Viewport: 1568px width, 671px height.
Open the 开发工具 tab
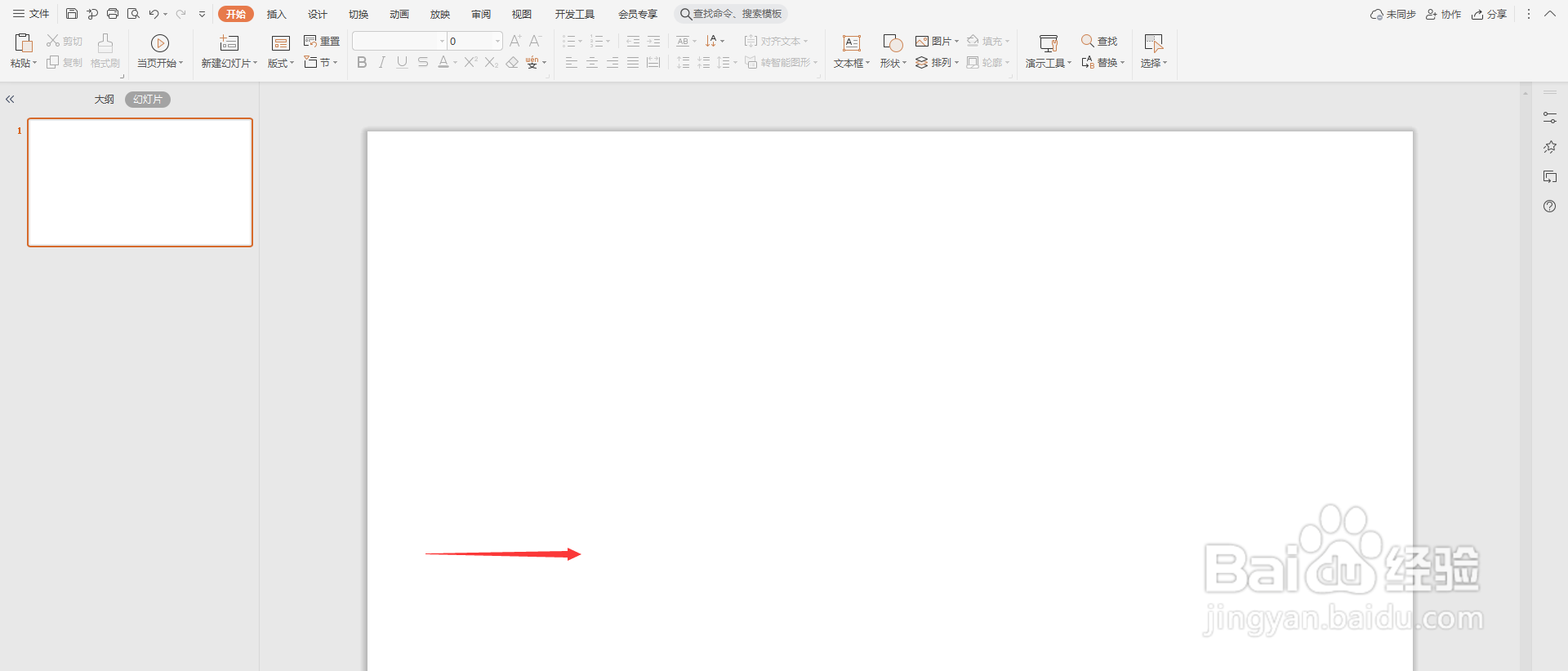click(x=575, y=14)
